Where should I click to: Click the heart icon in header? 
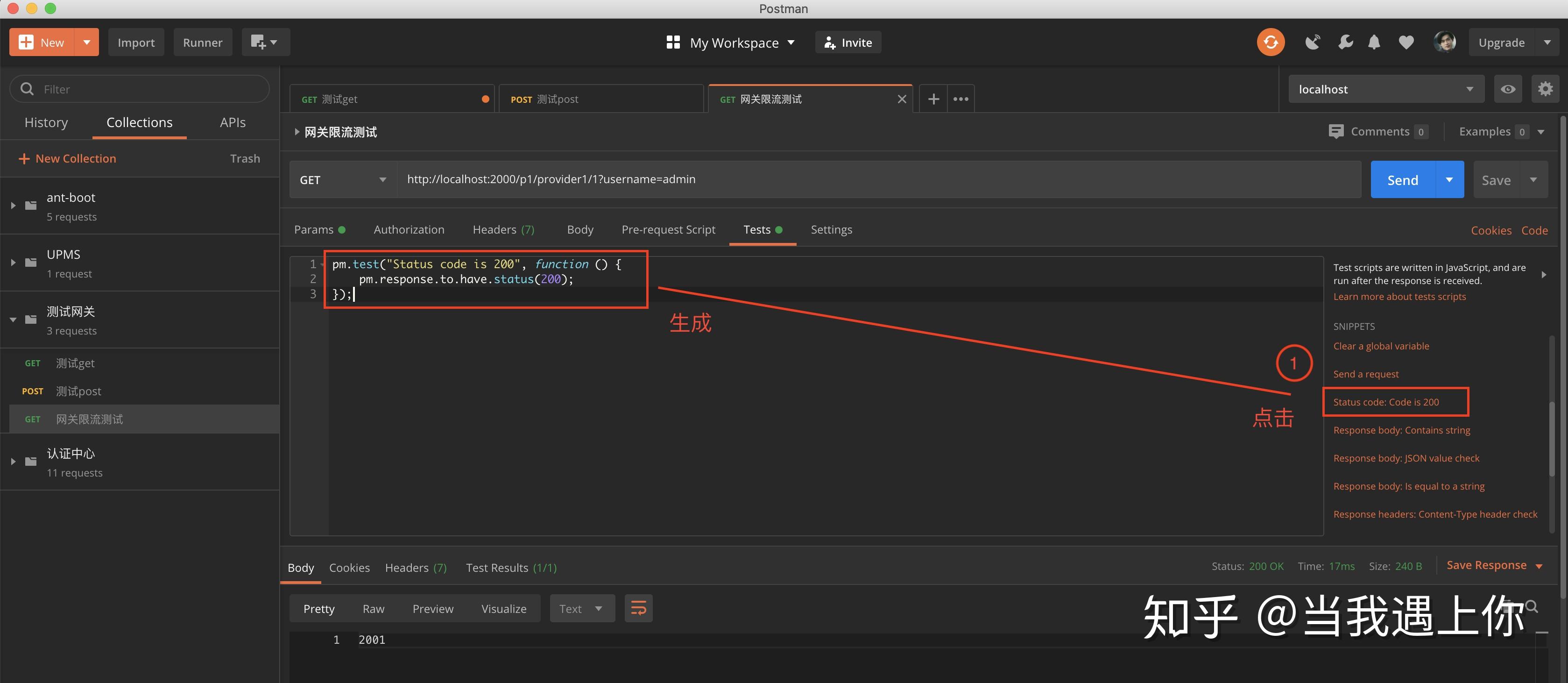pos(1406,42)
